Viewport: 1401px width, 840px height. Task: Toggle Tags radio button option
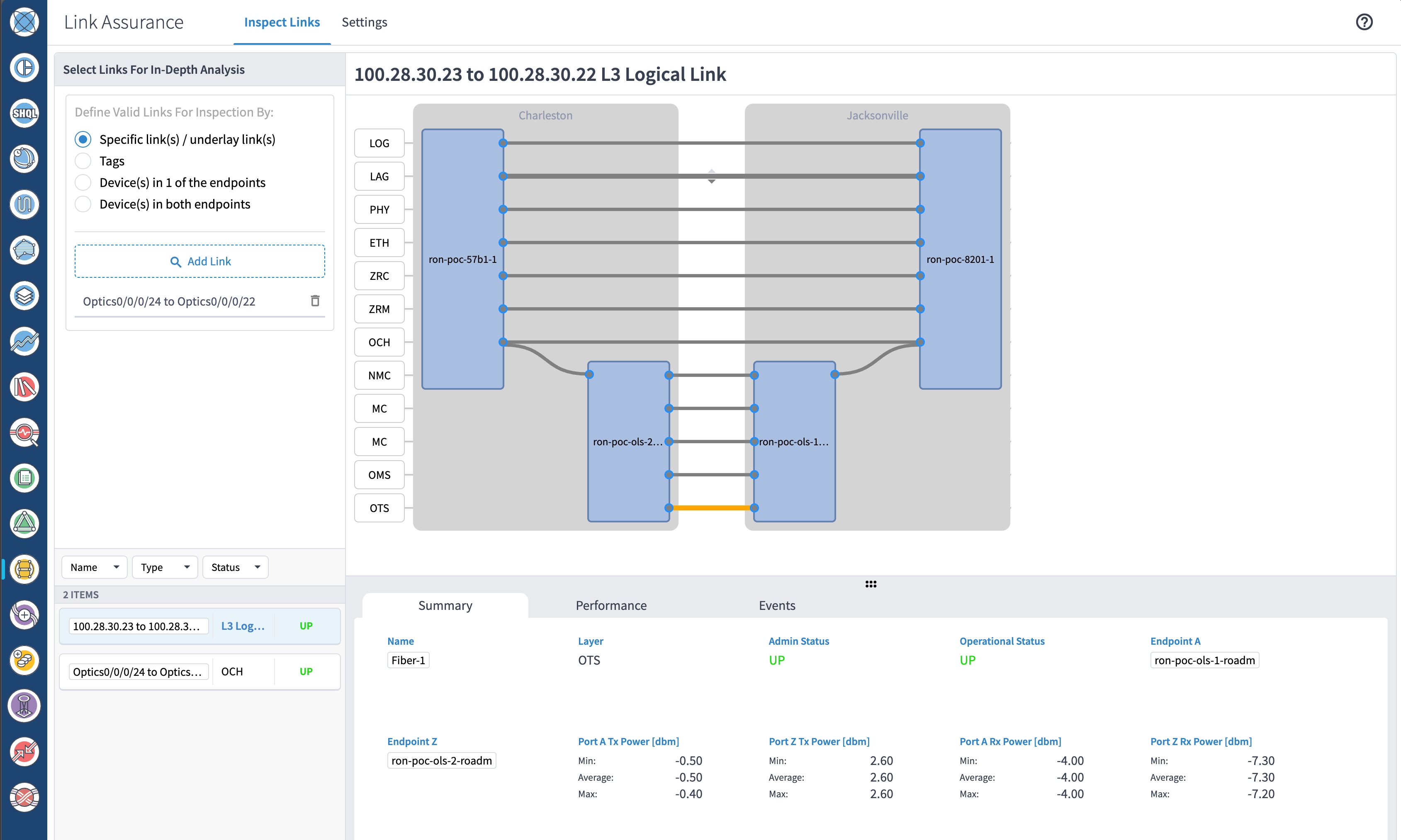[82, 161]
